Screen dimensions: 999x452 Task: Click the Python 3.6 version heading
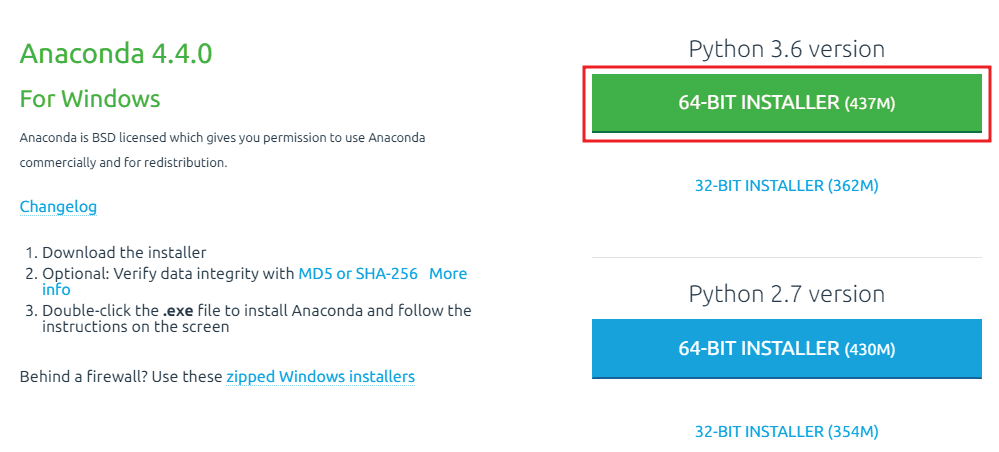click(786, 49)
